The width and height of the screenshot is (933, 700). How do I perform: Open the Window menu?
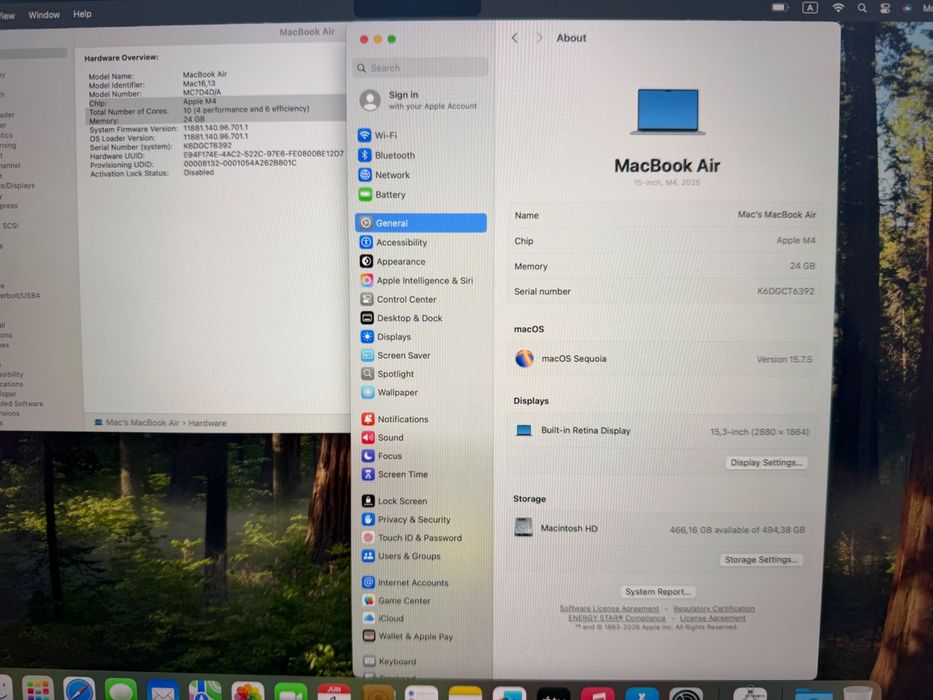click(x=44, y=14)
